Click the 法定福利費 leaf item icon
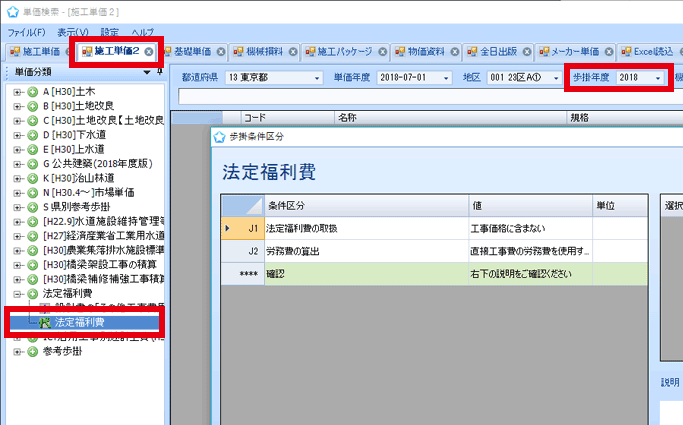The width and height of the screenshot is (683, 425). (x=43, y=323)
